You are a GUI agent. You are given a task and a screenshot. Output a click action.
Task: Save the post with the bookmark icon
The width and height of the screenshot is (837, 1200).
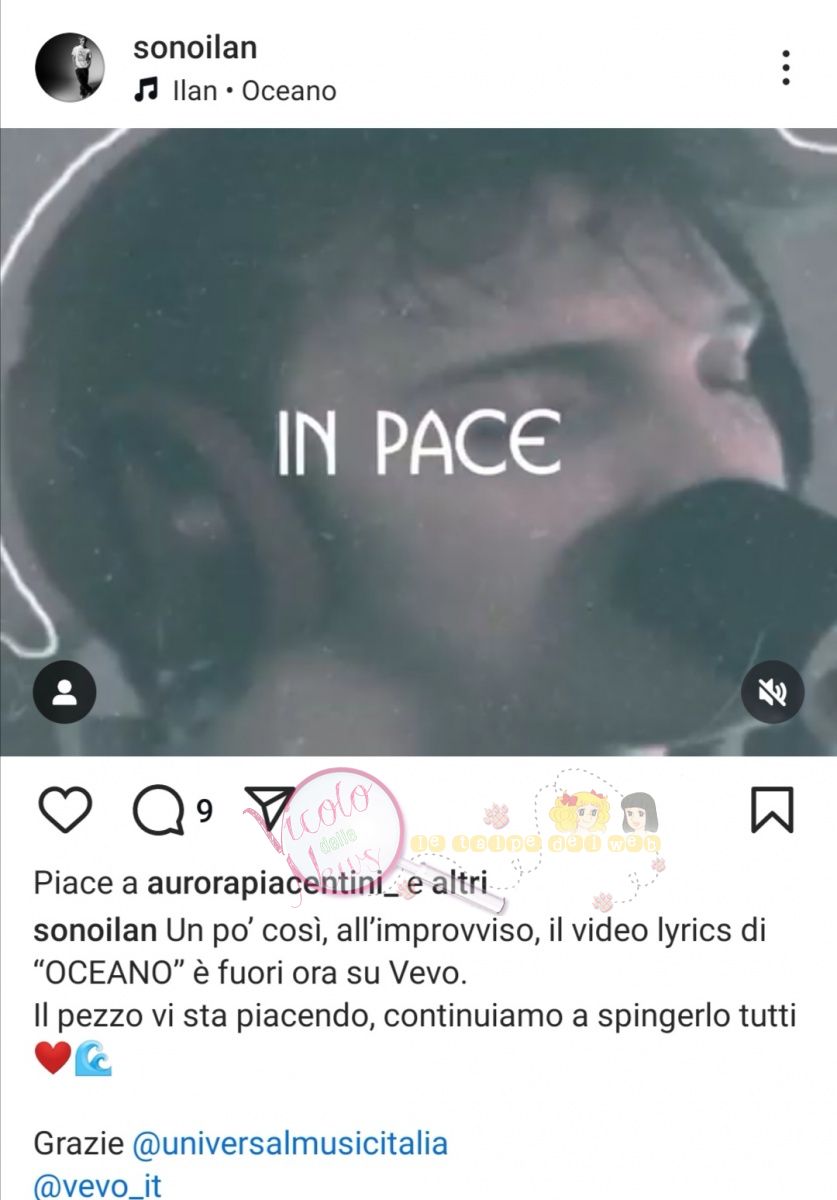point(772,810)
